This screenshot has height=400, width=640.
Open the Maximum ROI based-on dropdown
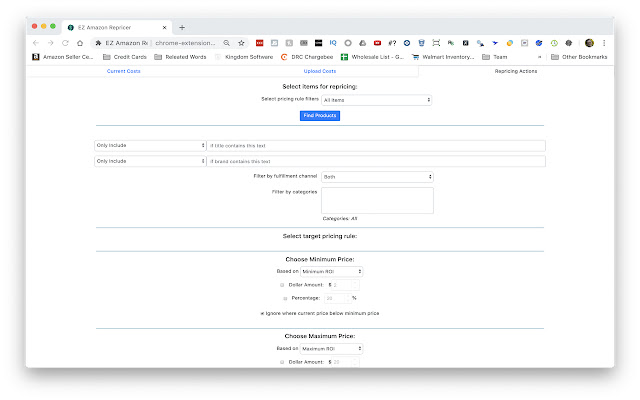coord(331,349)
